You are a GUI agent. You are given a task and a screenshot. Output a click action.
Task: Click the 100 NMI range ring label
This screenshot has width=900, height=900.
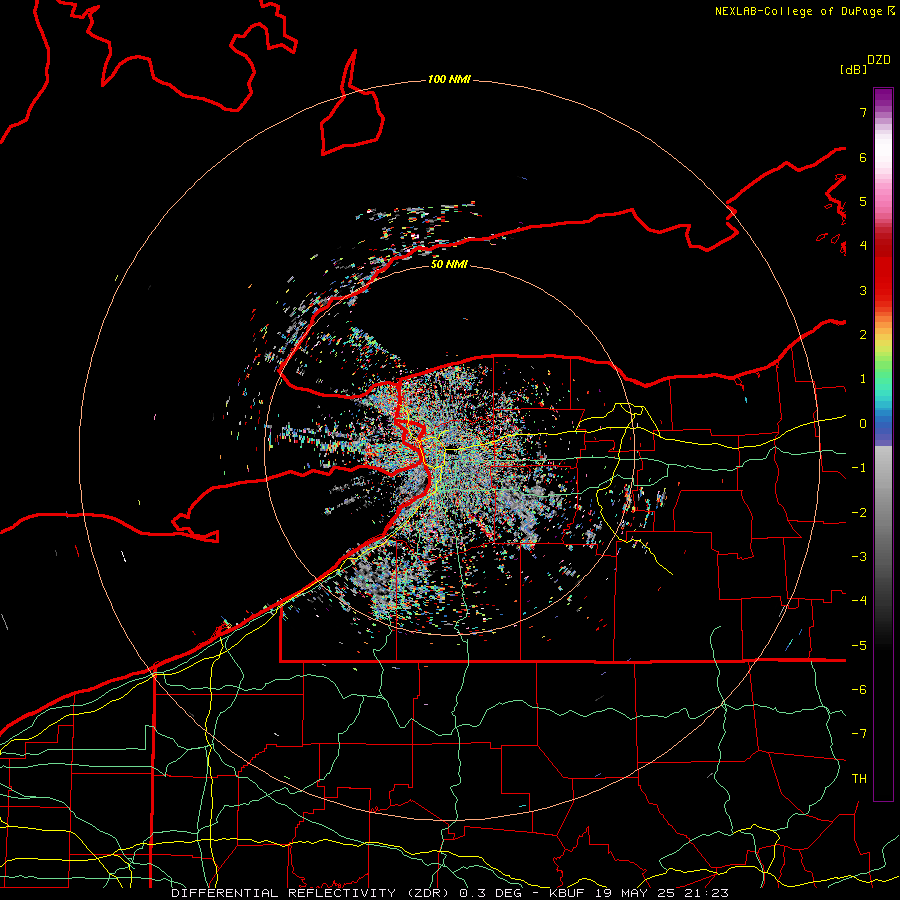(x=449, y=79)
